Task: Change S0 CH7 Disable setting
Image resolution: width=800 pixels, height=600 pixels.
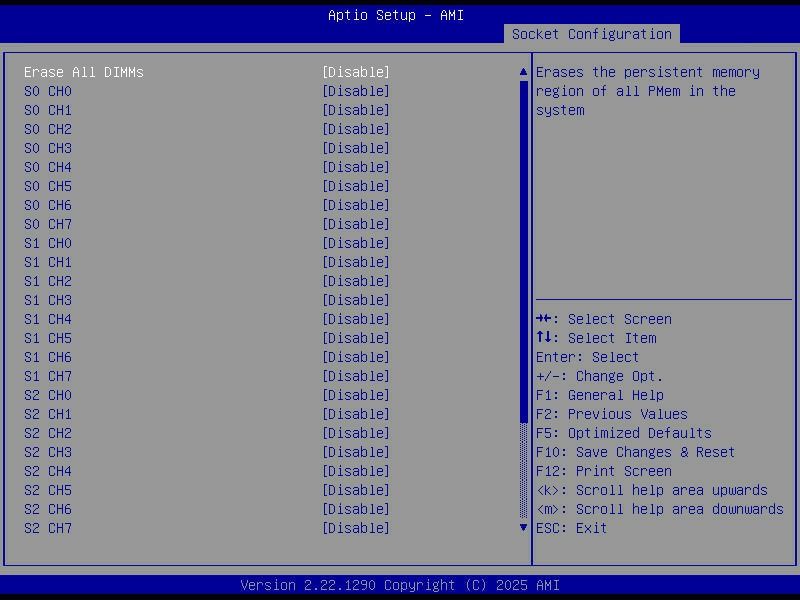Action: [x=356, y=224]
